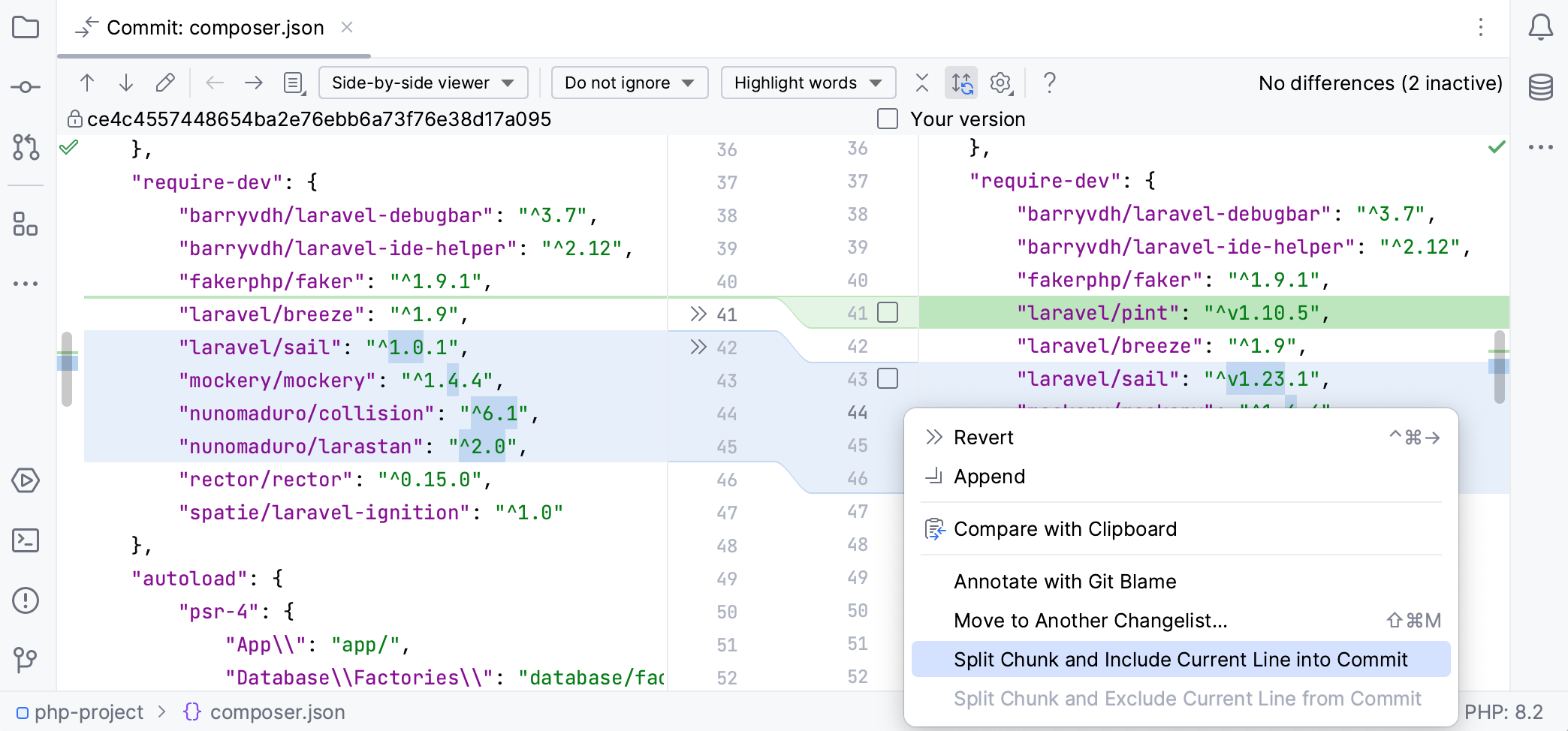1568x731 pixels.
Task: Open the Problems view from the sidebar
Action: point(26,600)
